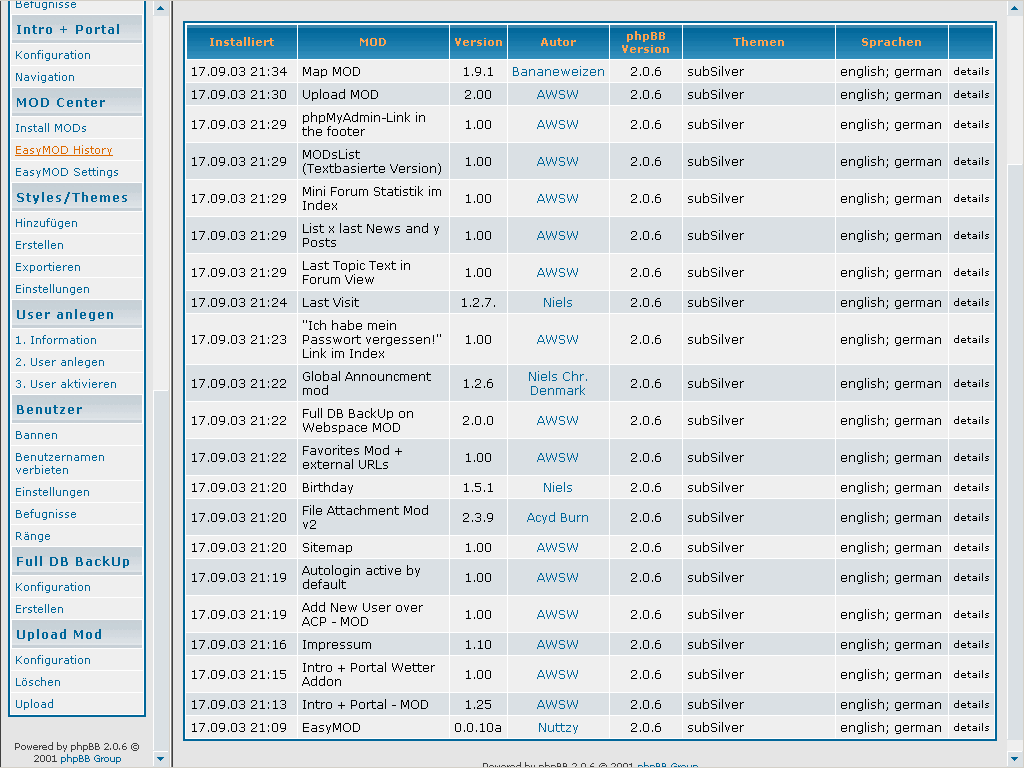This screenshot has height=768, width=1024.
Task: Open phpBB Group link in sidebar footer
Action: click(x=92, y=759)
